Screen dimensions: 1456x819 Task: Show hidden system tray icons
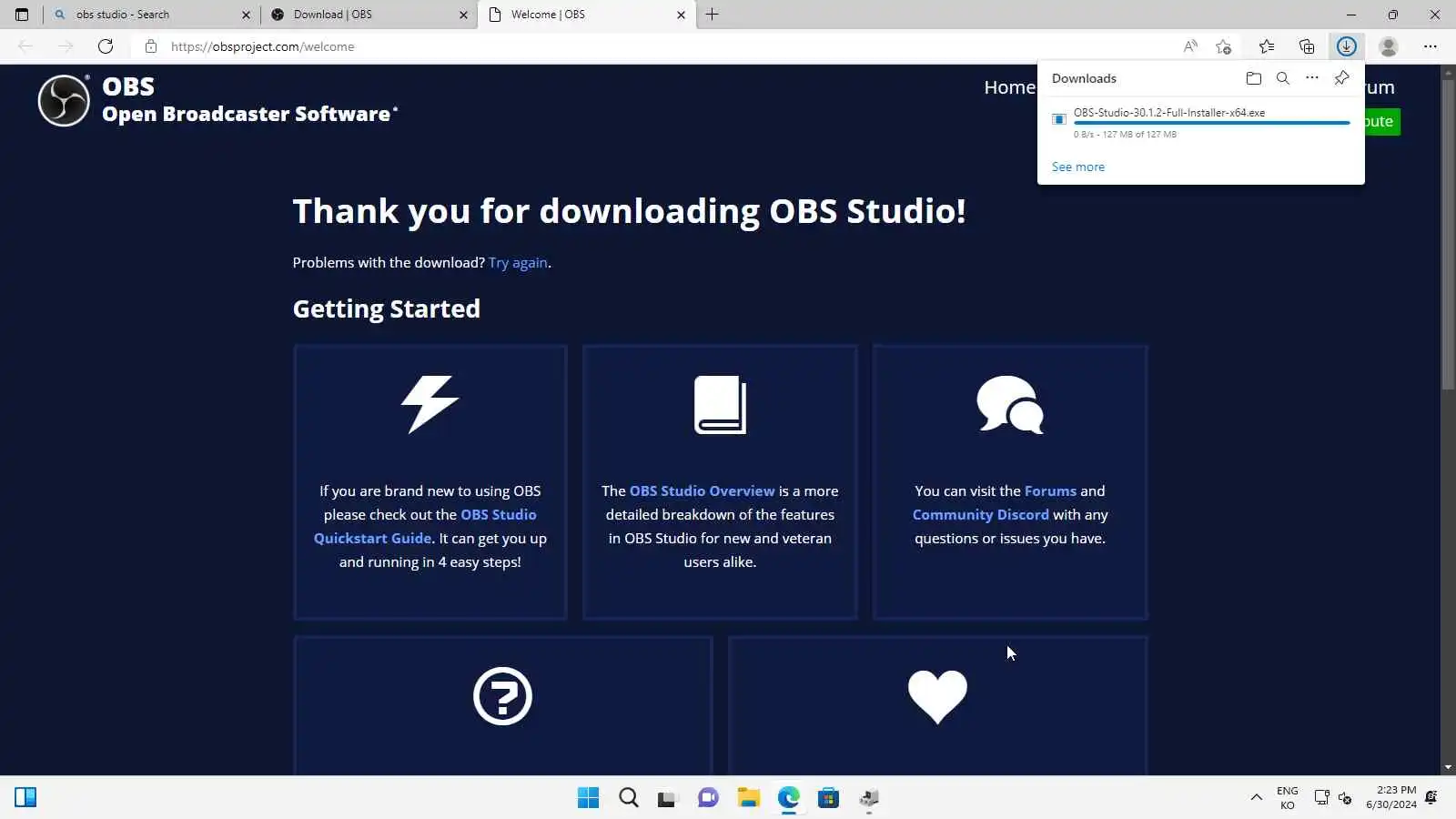click(x=1256, y=797)
